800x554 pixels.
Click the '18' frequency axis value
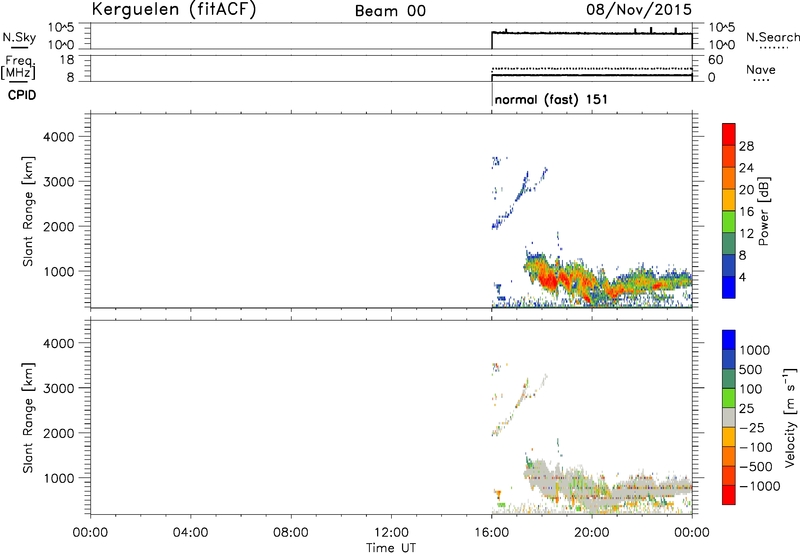(66, 60)
